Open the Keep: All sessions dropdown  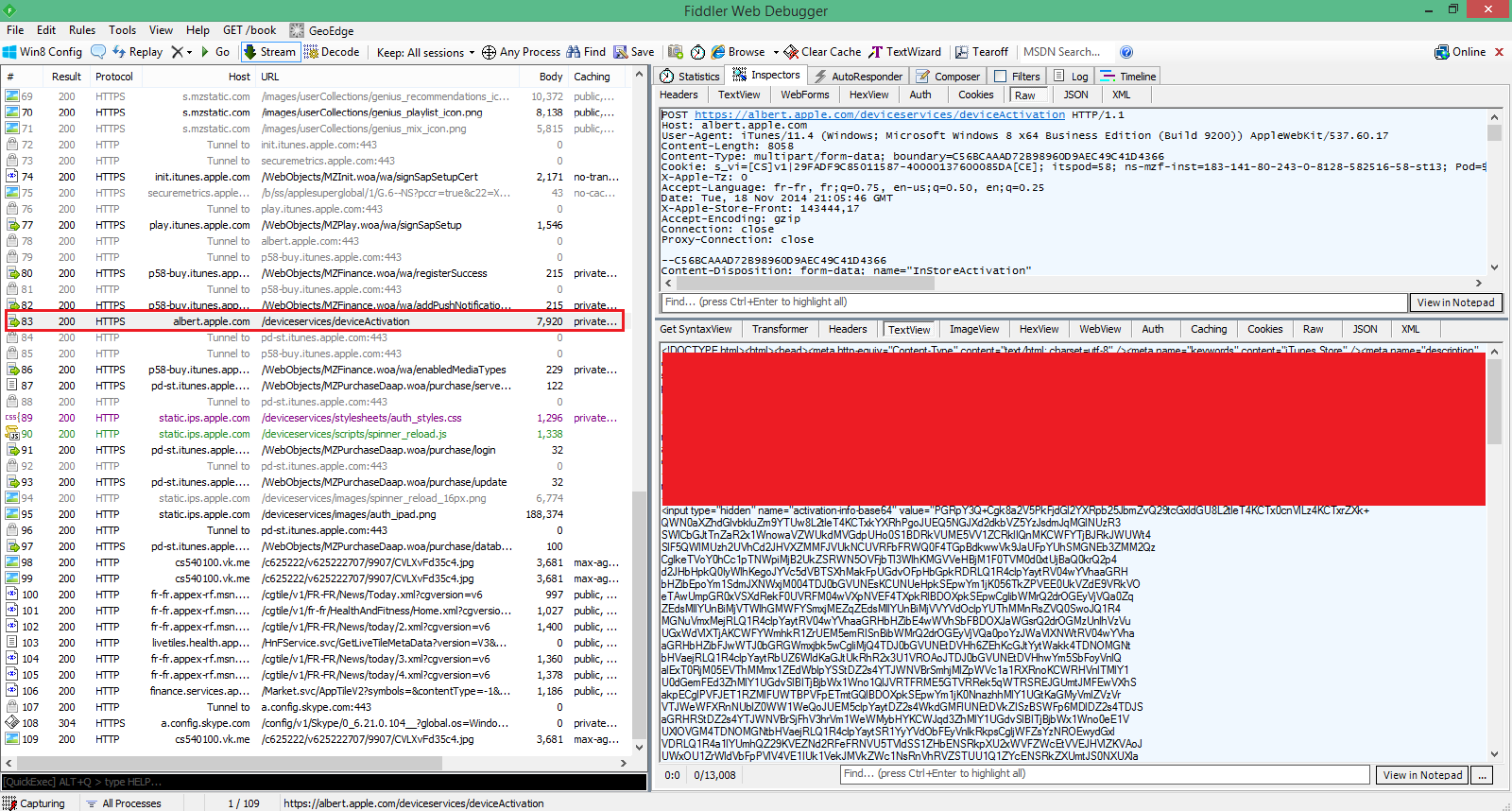[425, 52]
